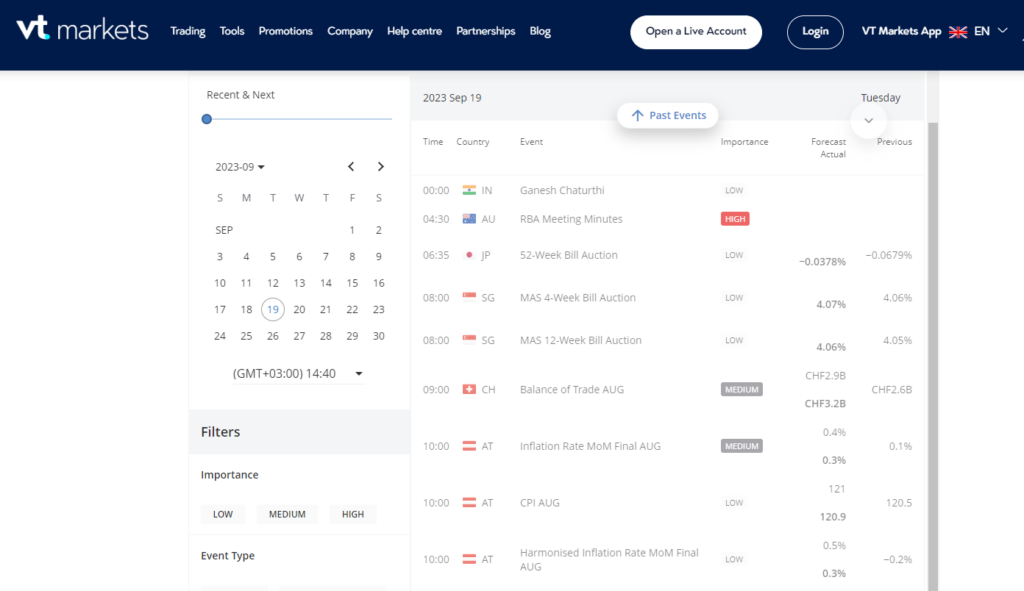Expand the Tuesday chevron down button
Image resolution: width=1024 pixels, height=591 pixels.
click(x=868, y=120)
